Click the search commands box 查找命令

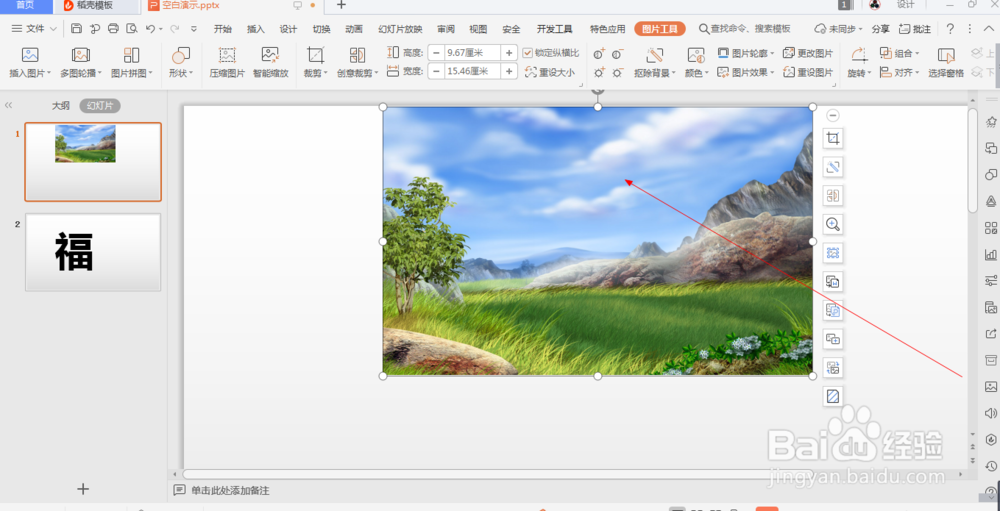point(744,29)
